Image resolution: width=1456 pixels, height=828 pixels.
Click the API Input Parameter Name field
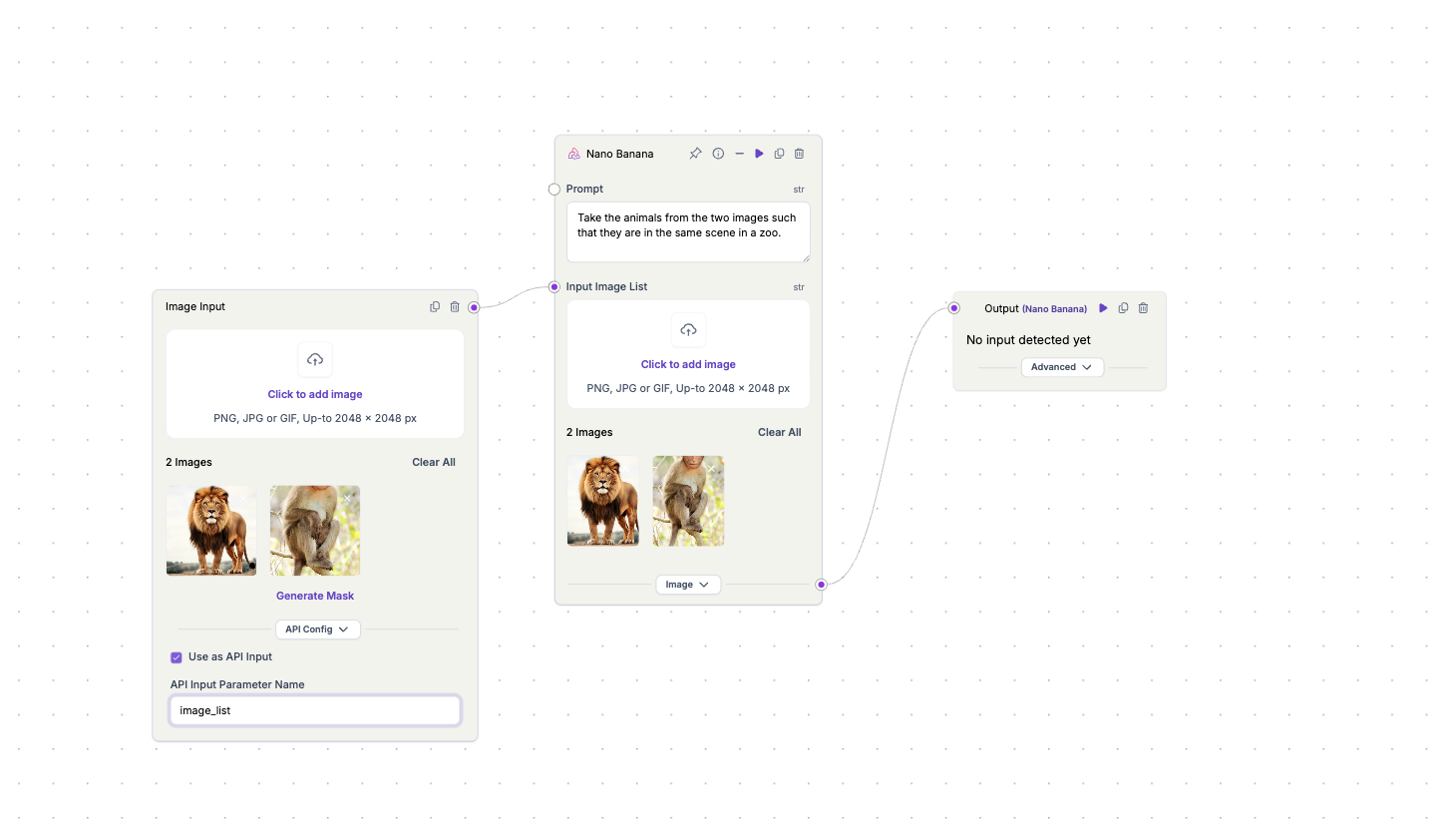[x=315, y=710]
